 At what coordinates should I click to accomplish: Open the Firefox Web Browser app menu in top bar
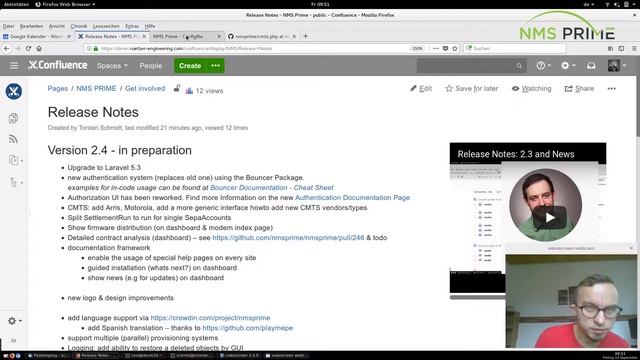tap(65, 4)
